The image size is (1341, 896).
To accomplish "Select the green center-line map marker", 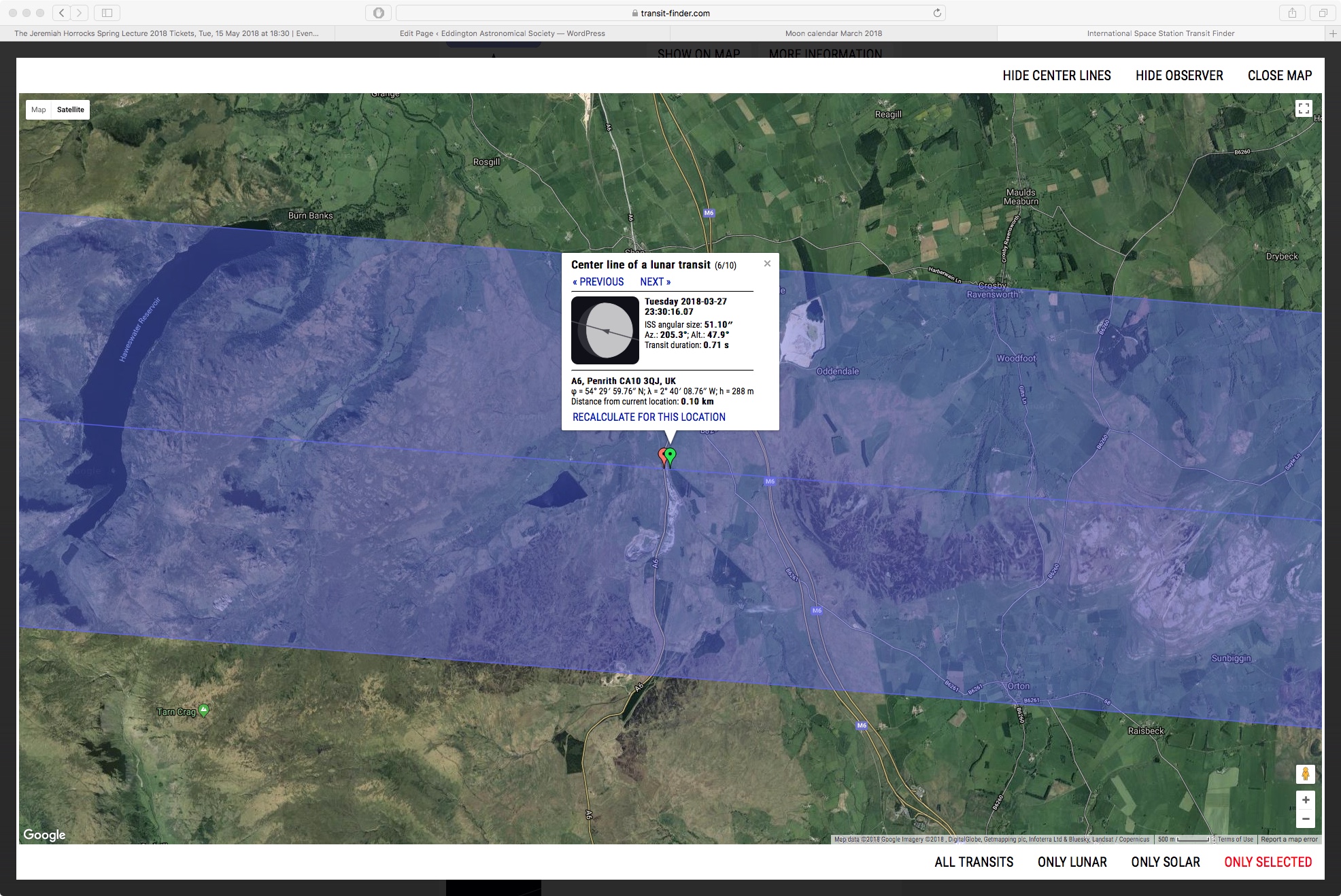I will [x=671, y=457].
